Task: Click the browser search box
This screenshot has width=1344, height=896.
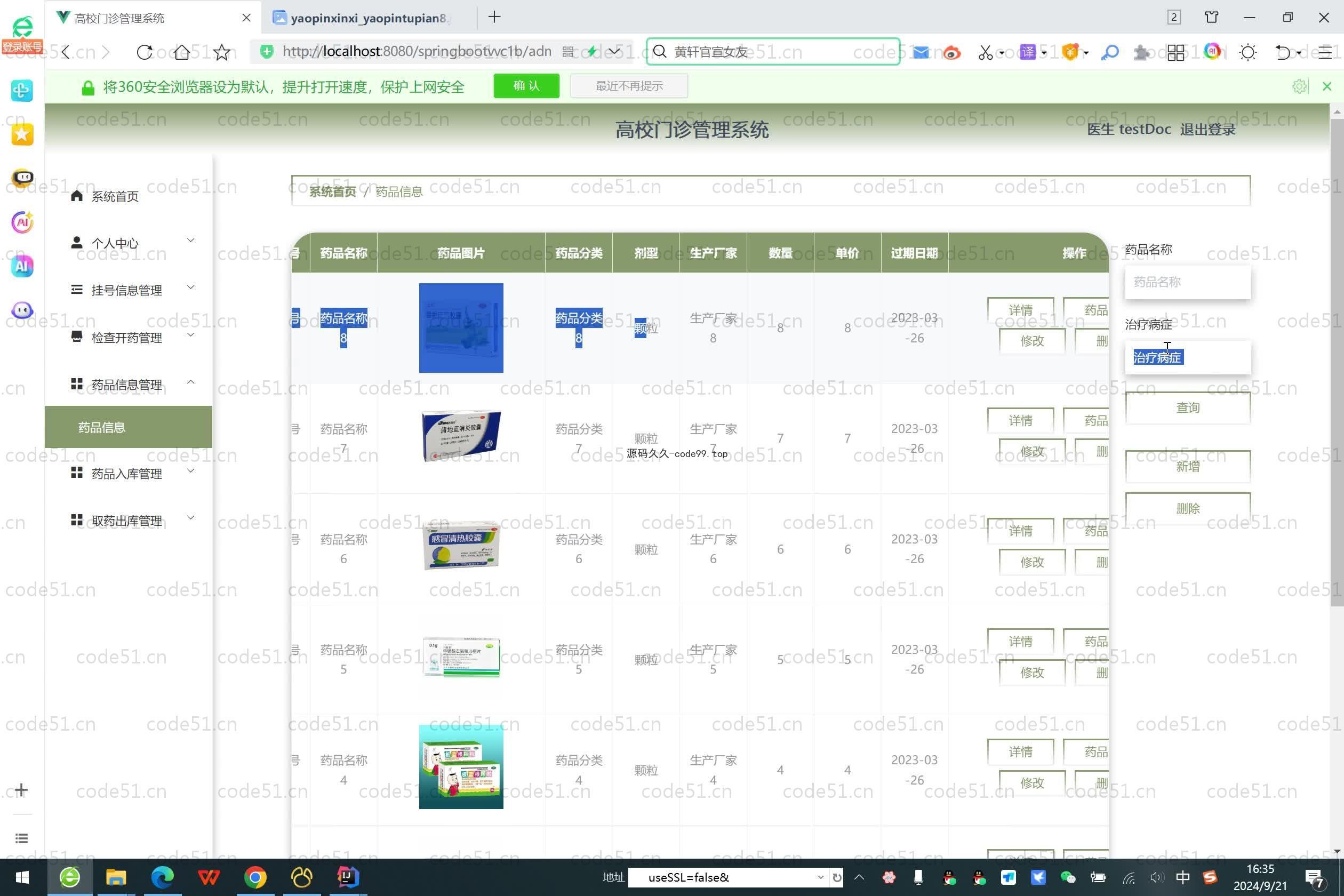Action: 773,52
